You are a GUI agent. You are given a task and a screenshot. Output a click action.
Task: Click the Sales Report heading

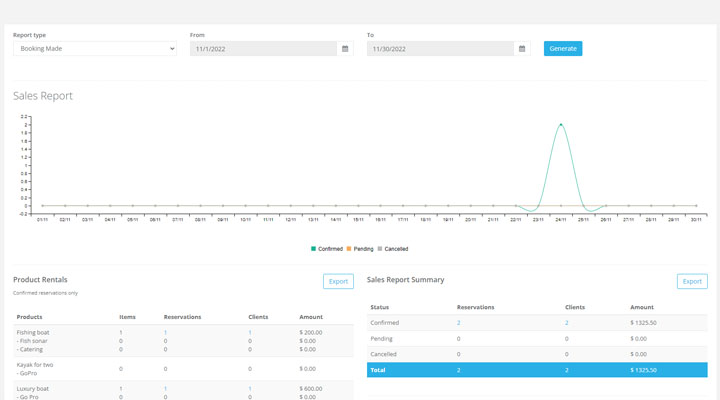[x=43, y=96]
